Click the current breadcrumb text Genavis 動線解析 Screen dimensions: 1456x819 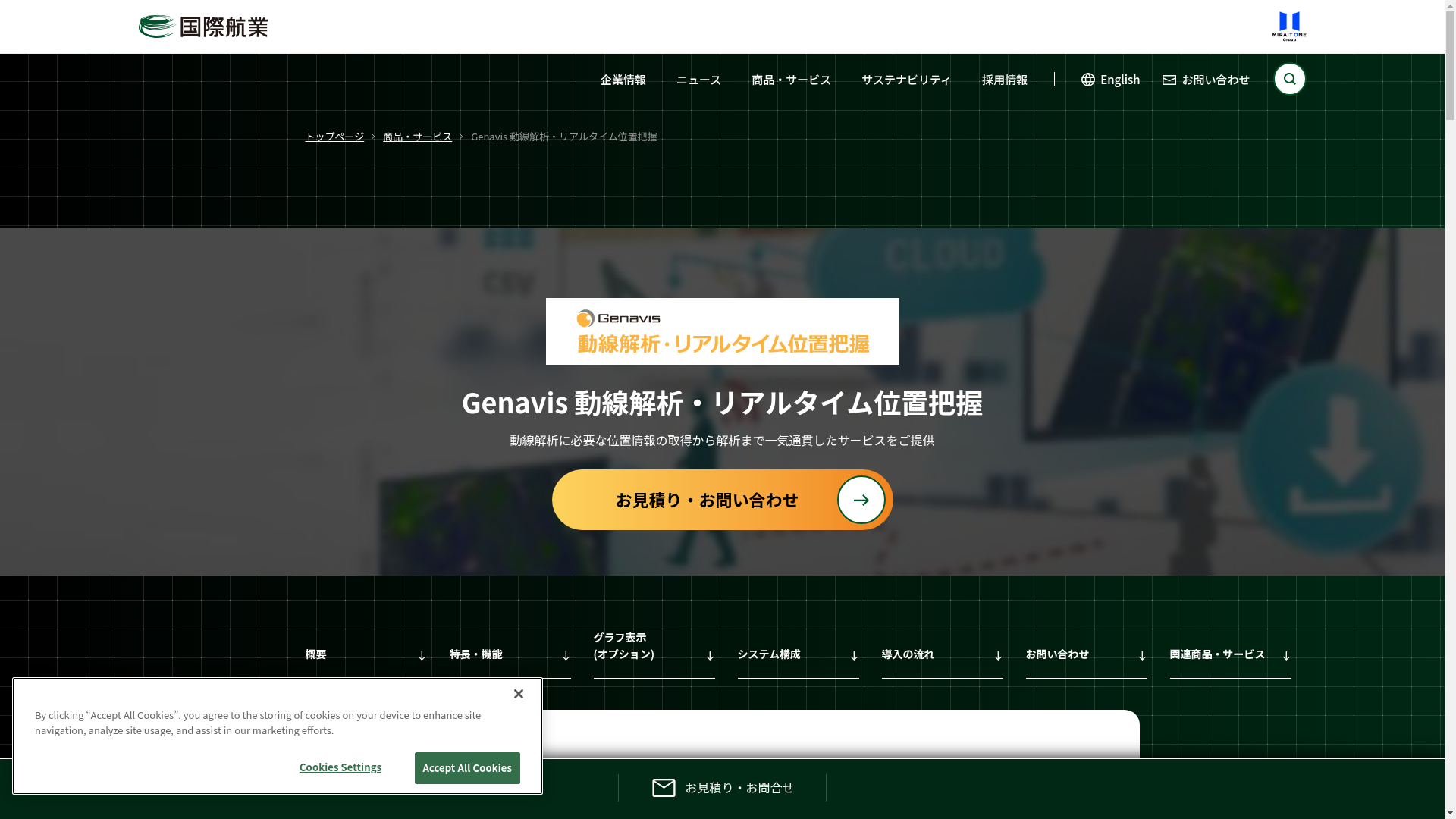pyautogui.click(x=564, y=136)
